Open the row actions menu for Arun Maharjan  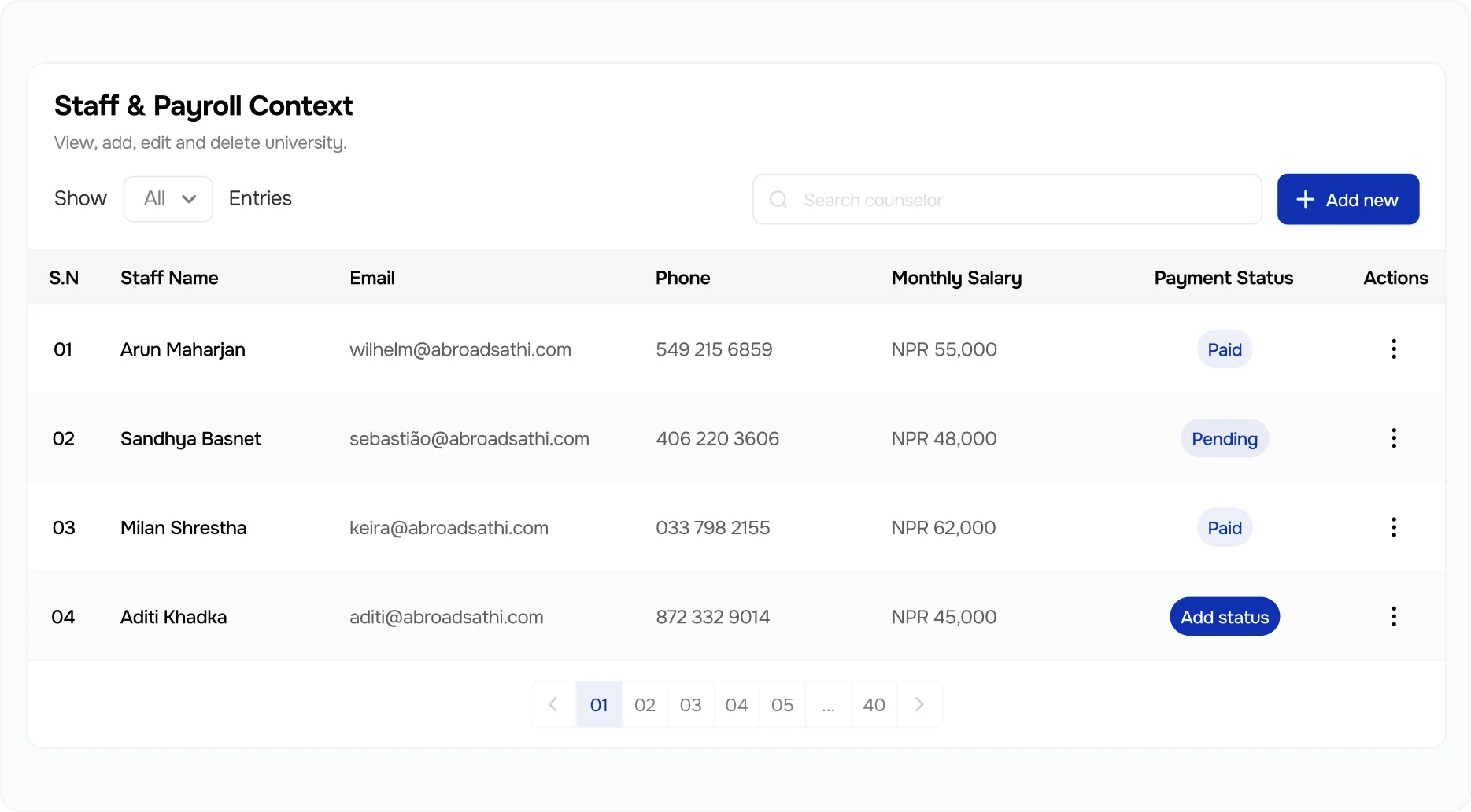[x=1393, y=349]
